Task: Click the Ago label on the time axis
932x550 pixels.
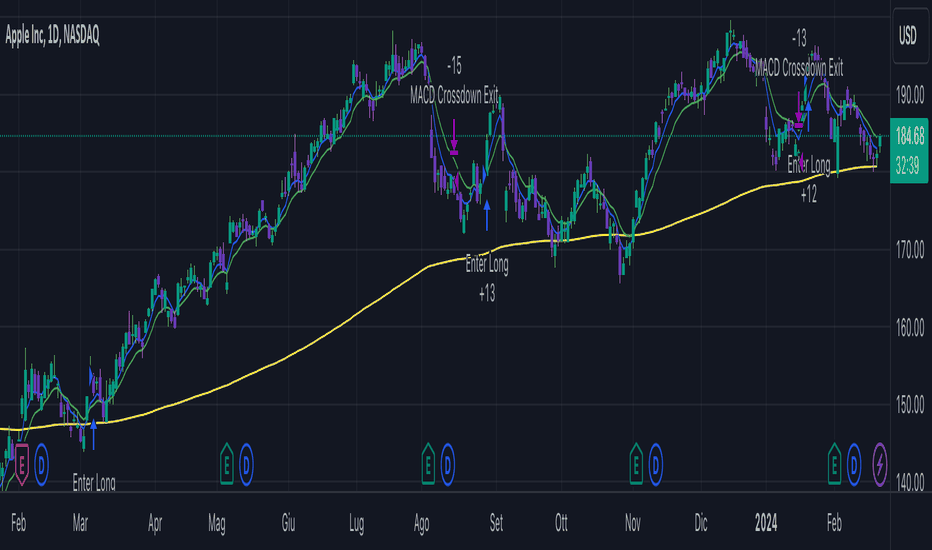Action: click(x=421, y=523)
